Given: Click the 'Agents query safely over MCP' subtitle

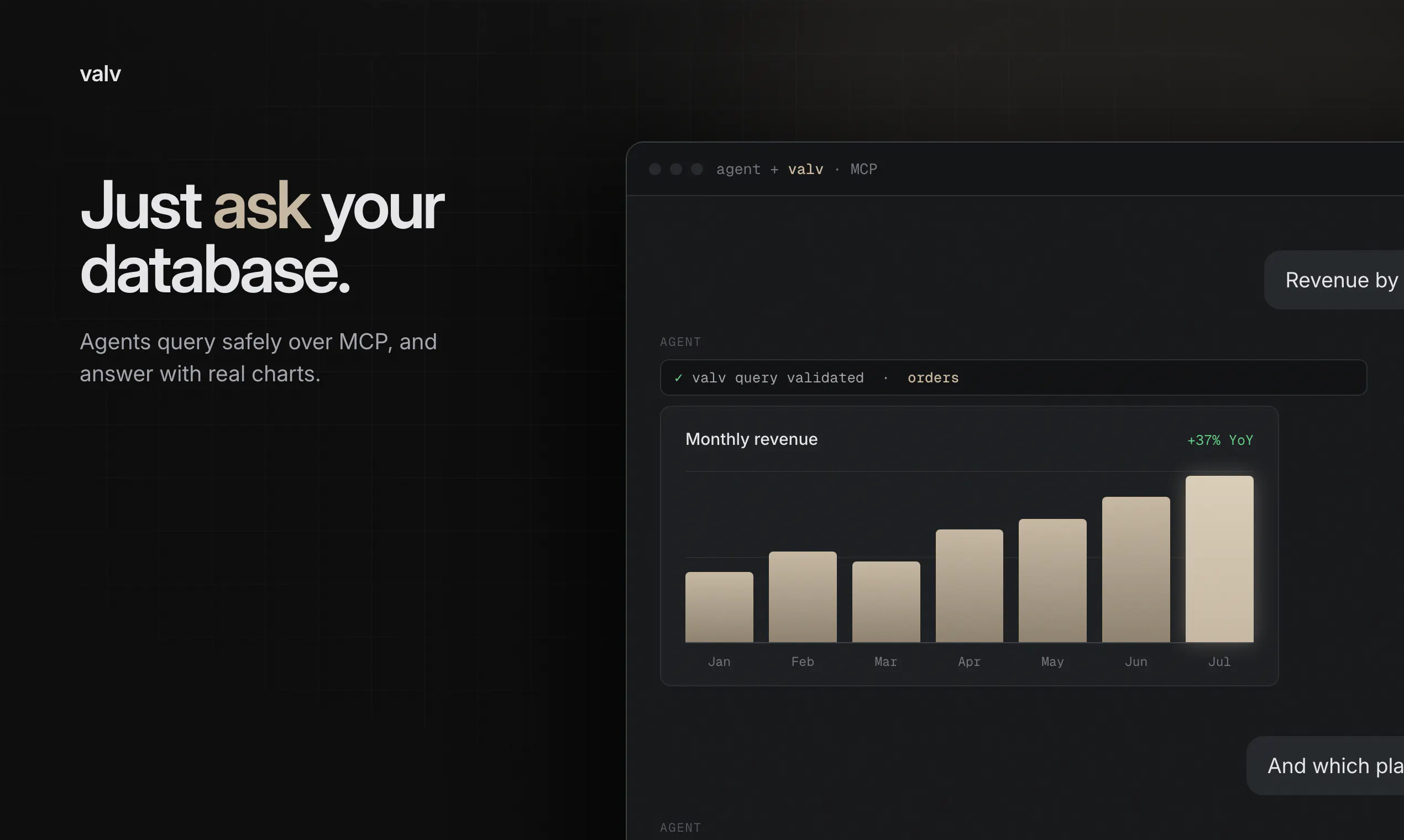Looking at the screenshot, I should click(x=258, y=358).
